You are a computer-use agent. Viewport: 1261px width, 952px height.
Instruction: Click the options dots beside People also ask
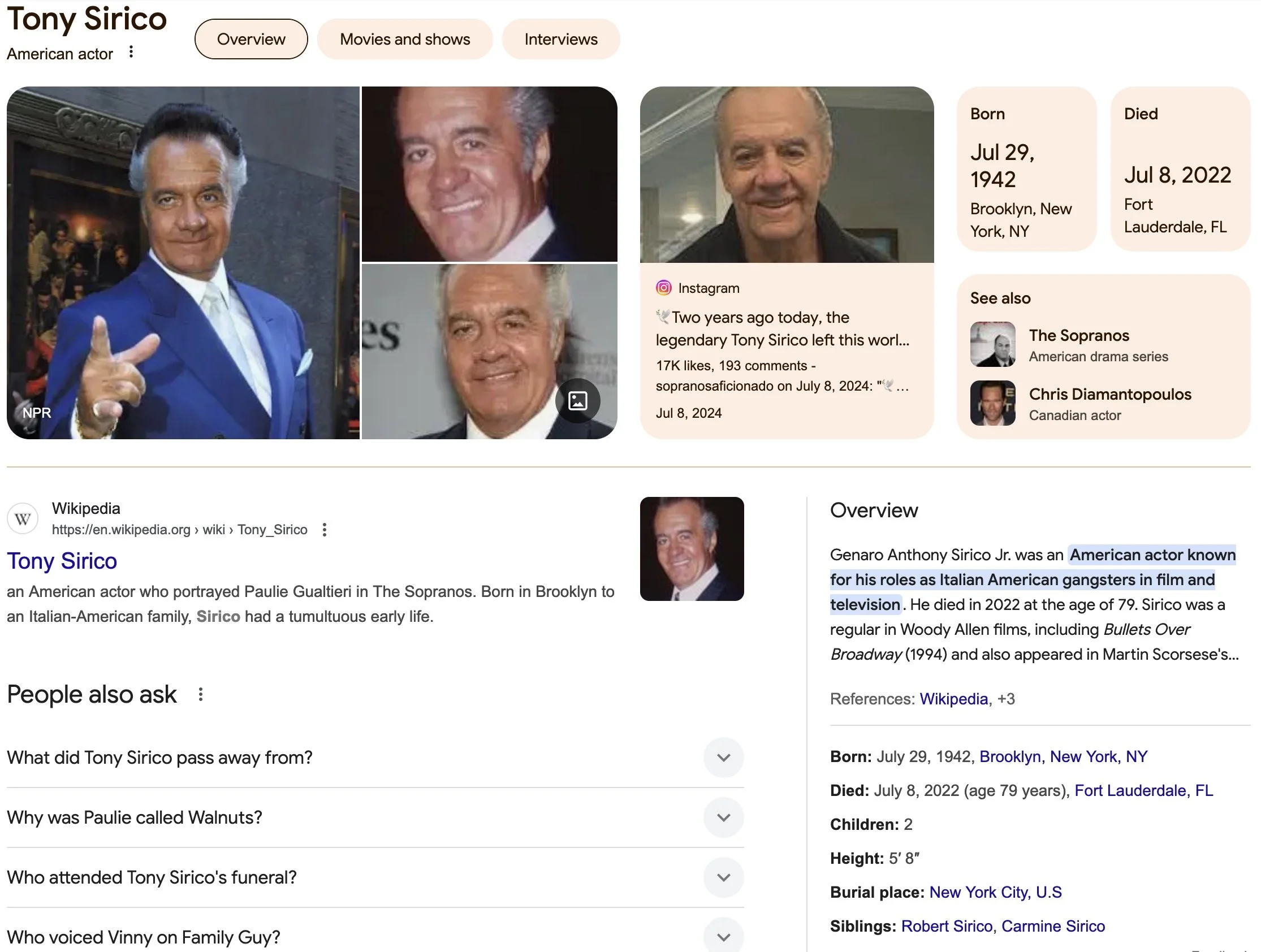pos(201,694)
